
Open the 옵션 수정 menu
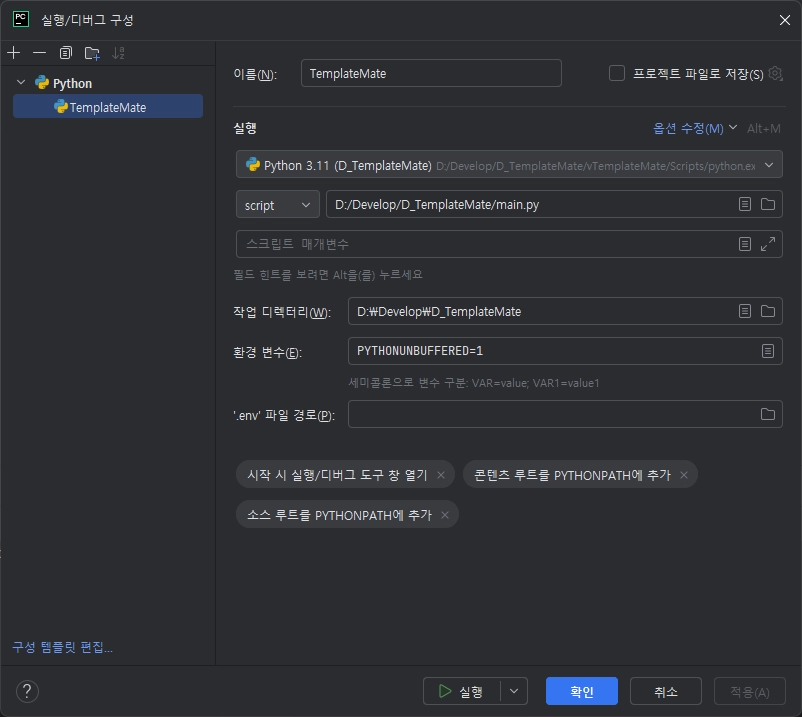(694, 128)
